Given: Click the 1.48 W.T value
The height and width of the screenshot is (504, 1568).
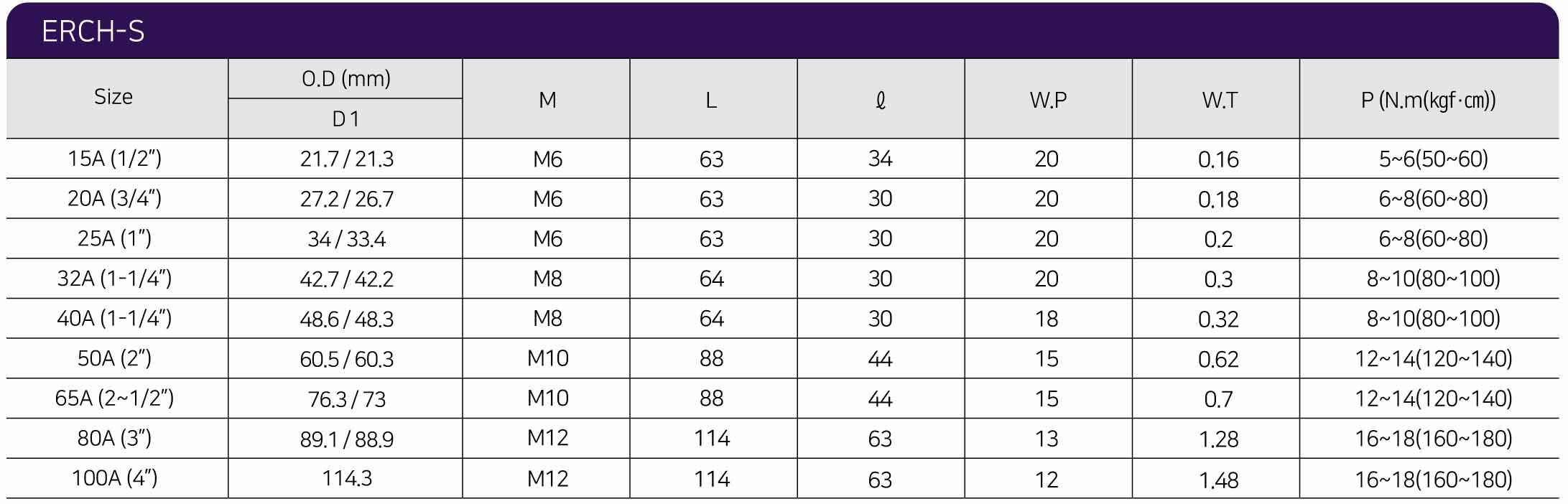Looking at the screenshot, I should click(1218, 479).
